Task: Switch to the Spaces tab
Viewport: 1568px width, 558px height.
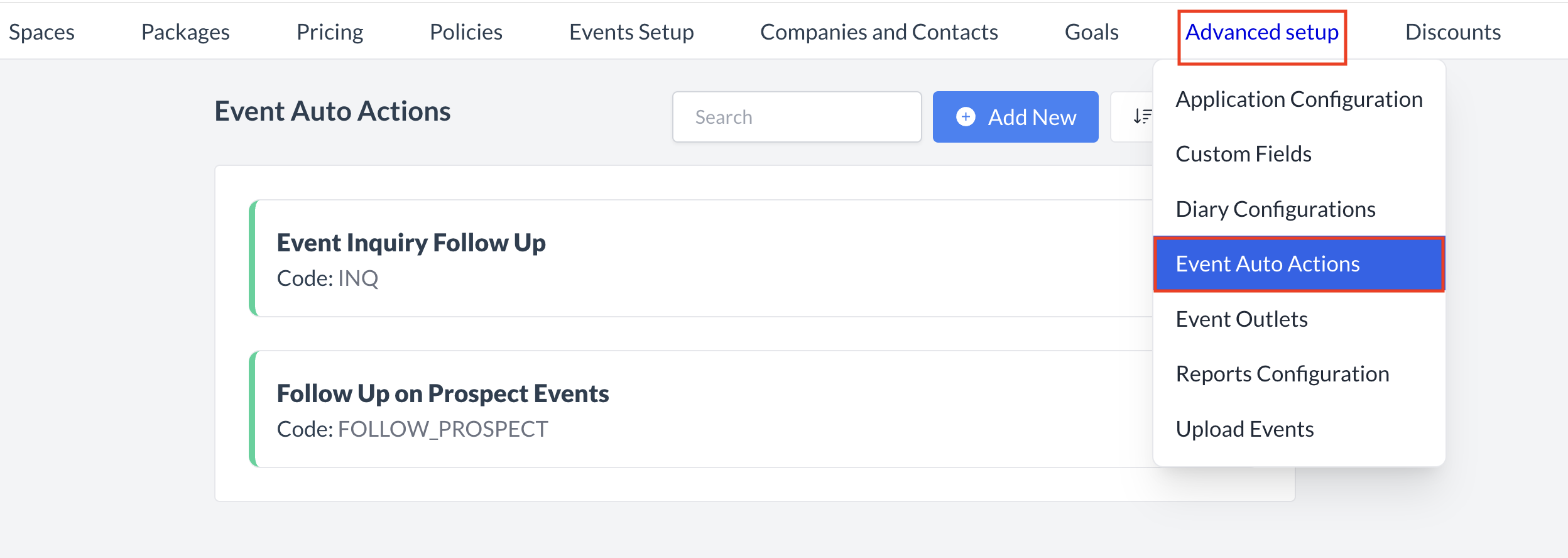Action: click(41, 32)
